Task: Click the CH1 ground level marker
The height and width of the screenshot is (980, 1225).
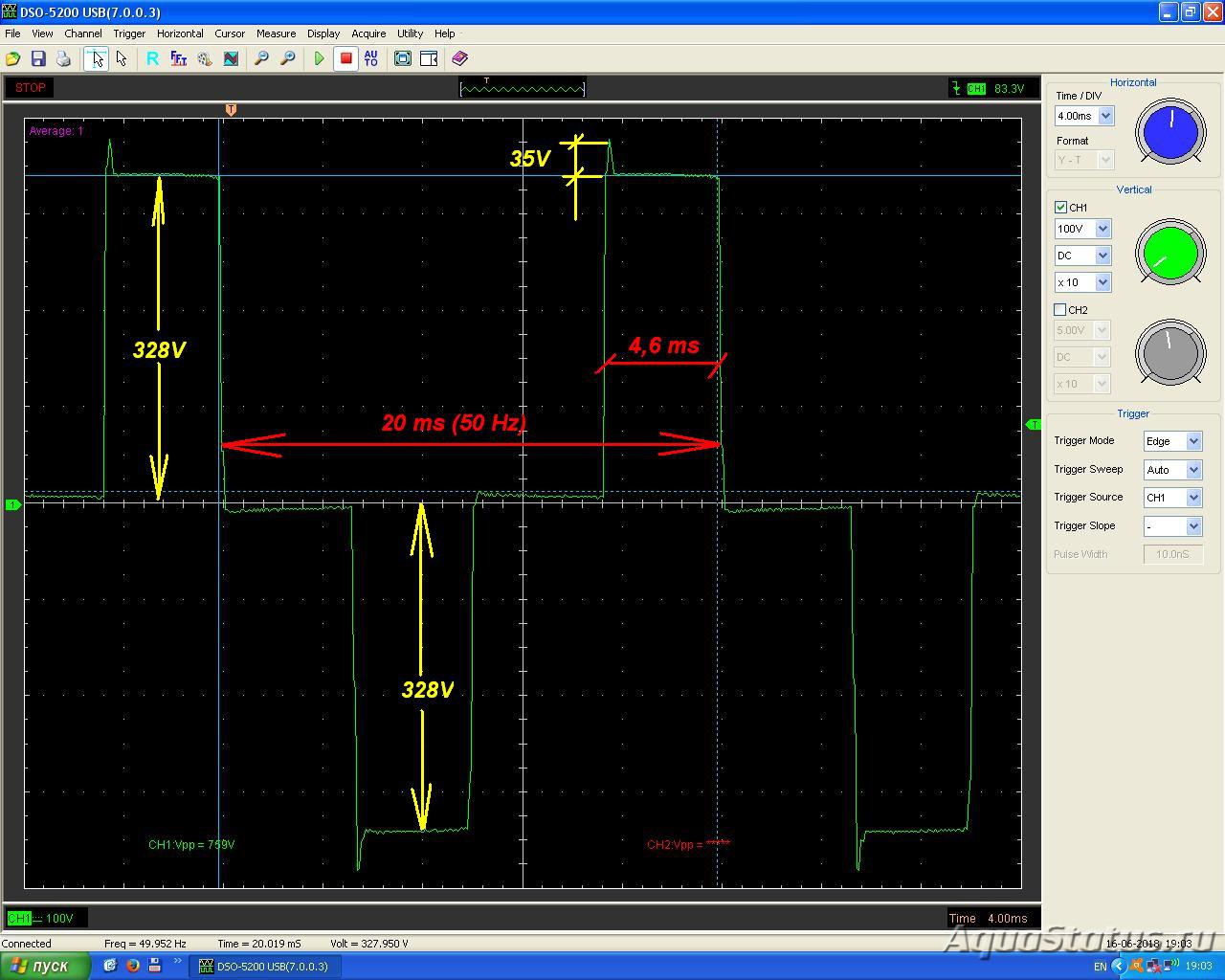Action: tap(13, 504)
